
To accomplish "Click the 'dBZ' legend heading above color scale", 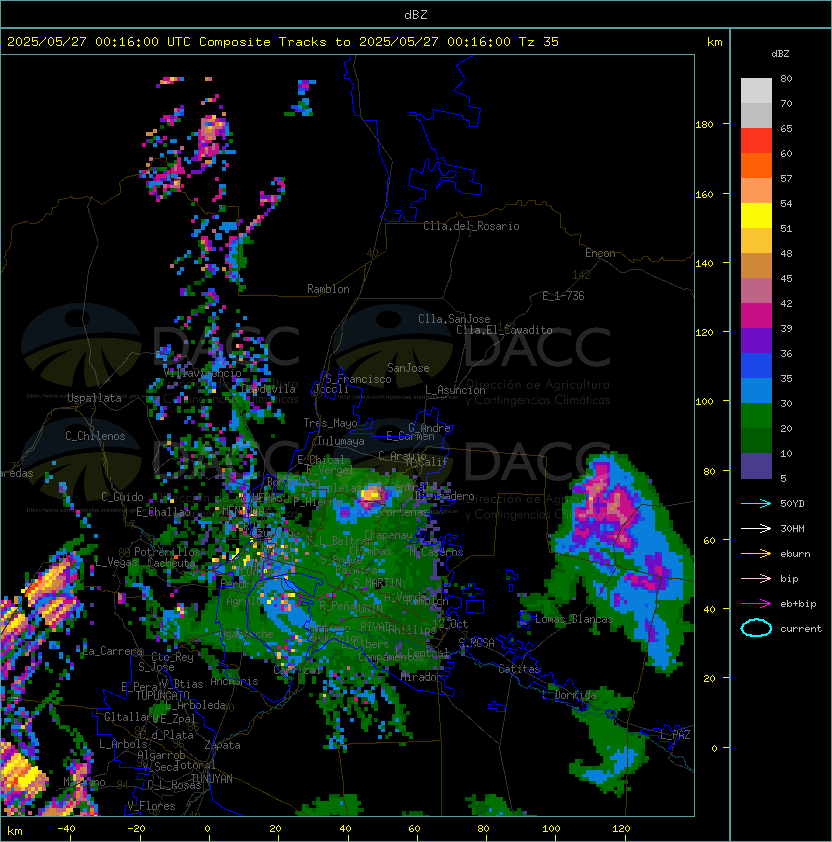I will pyautogui.click(x=780, y=54).
